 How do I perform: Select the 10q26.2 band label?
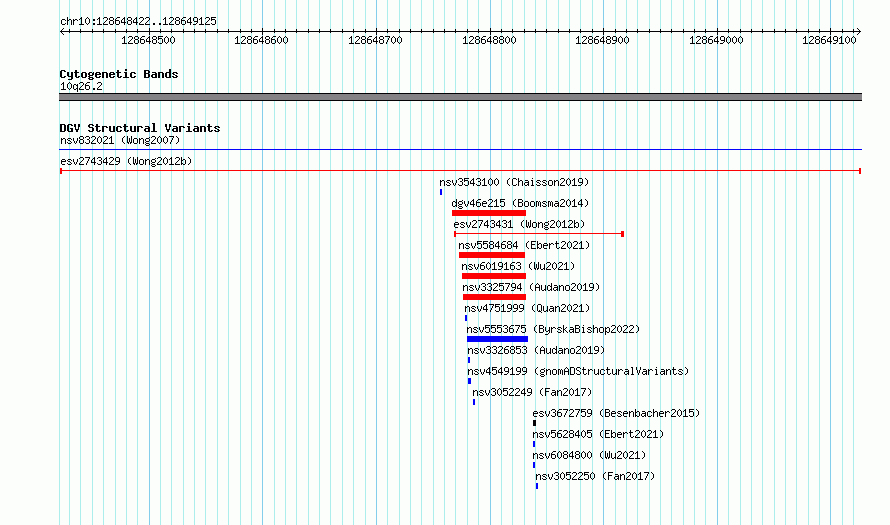click(x=81, y=86)
